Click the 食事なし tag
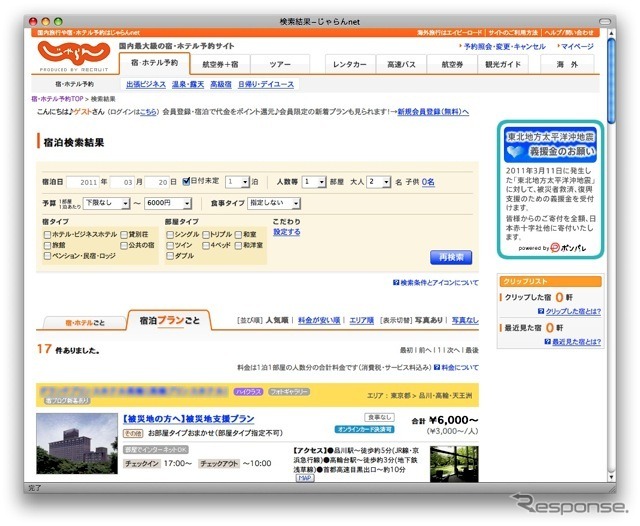640x526 pixels. (x=380, y=417)
